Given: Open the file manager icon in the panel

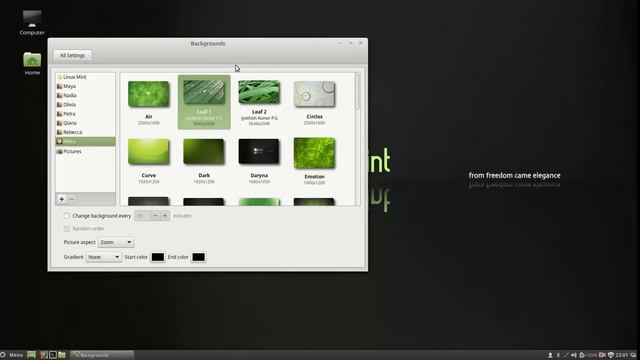Looking at the screenshot, I should pos(62,355).
